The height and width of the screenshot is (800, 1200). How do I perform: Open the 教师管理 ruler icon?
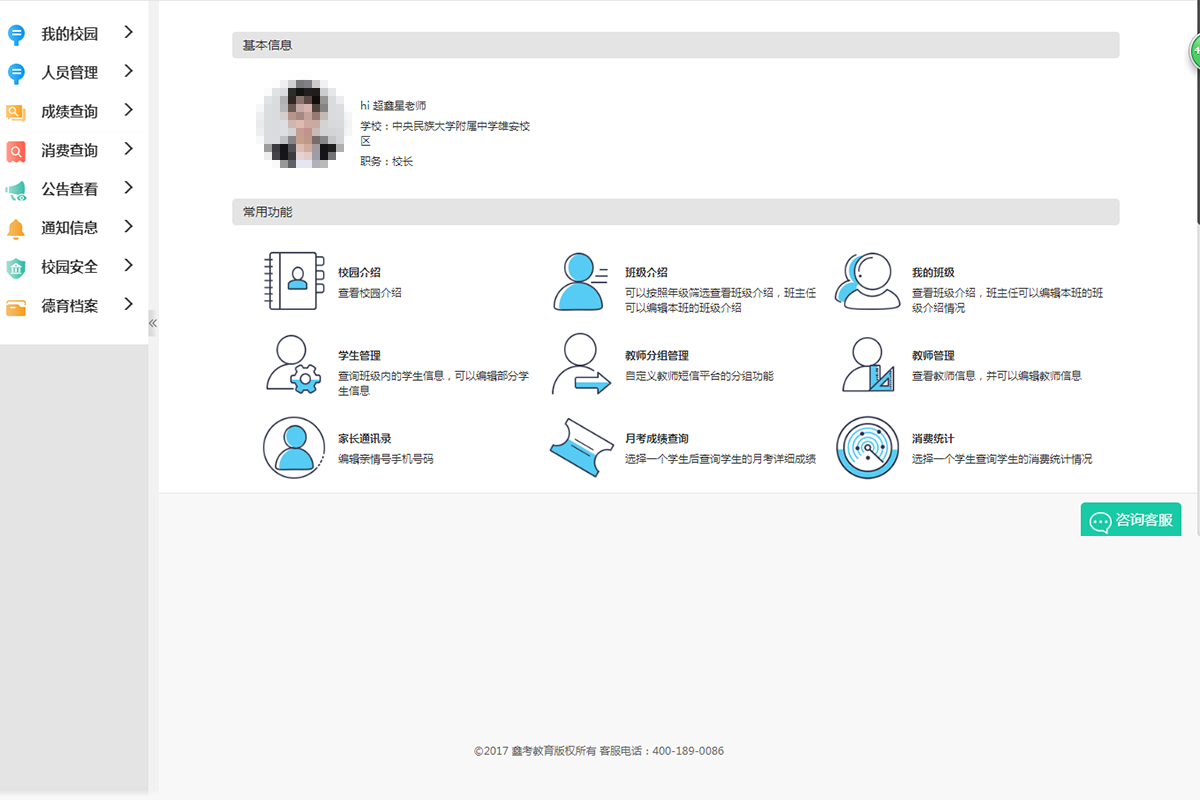point(867,364)
